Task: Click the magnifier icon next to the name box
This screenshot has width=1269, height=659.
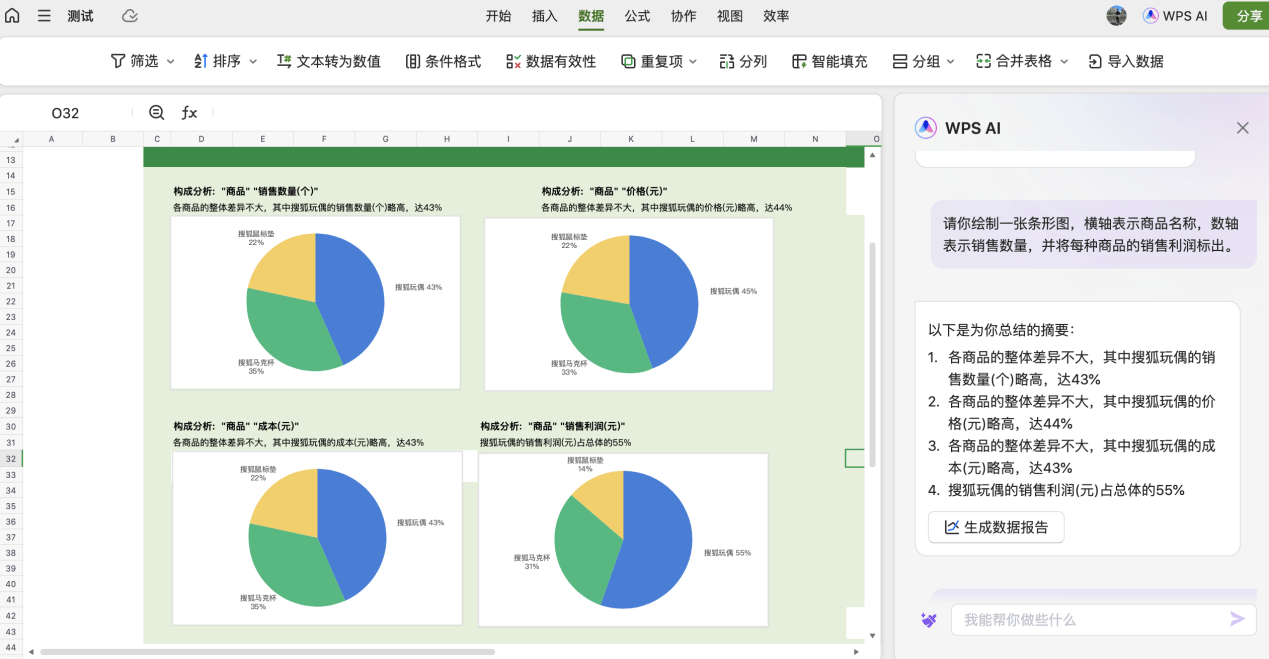Action: 155,112
